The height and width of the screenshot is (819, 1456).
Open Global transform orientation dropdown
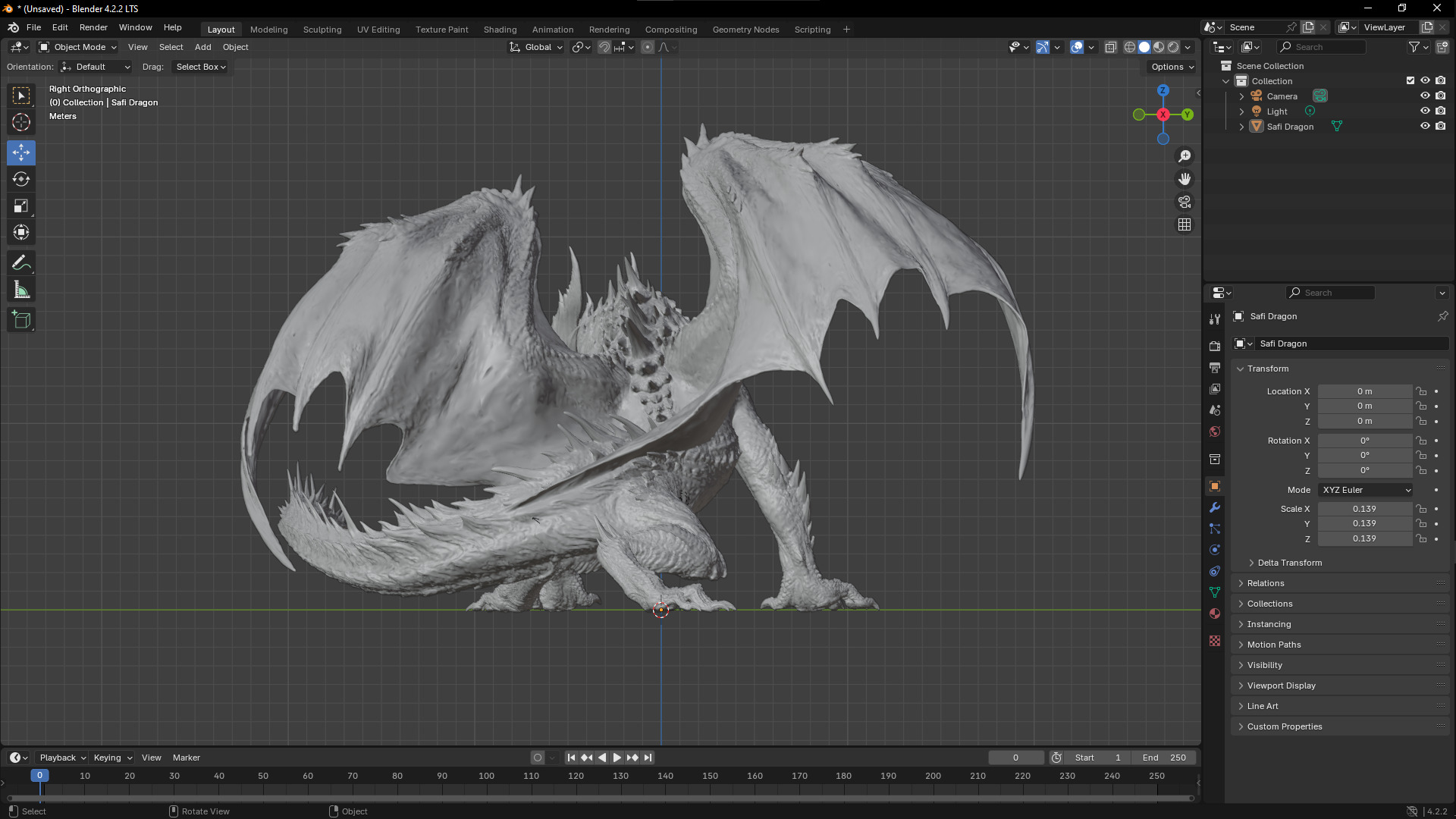point(536,47)
